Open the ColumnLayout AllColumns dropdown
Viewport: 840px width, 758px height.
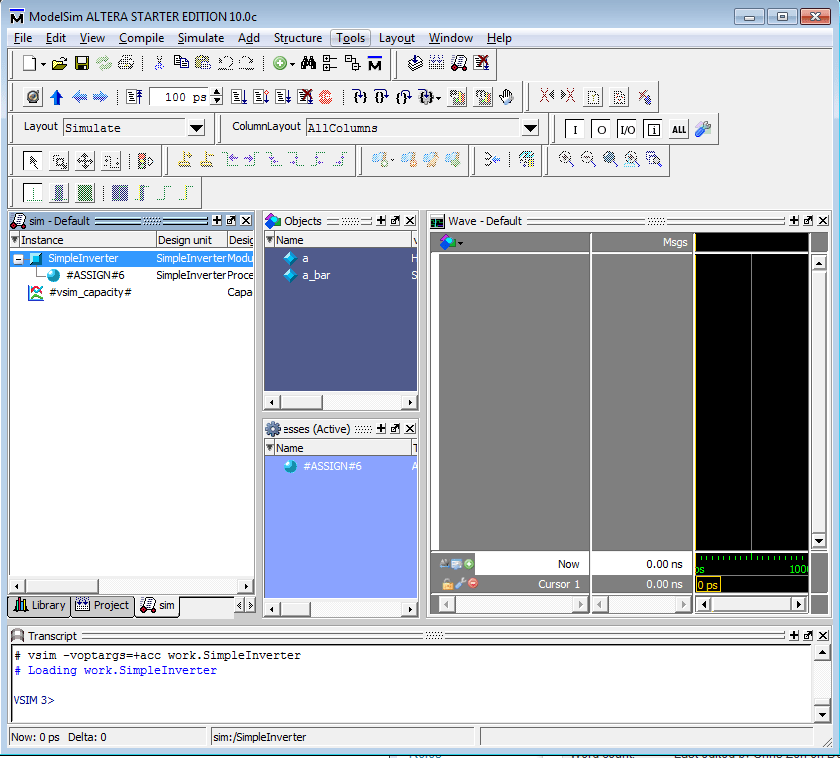pos(531,128)
